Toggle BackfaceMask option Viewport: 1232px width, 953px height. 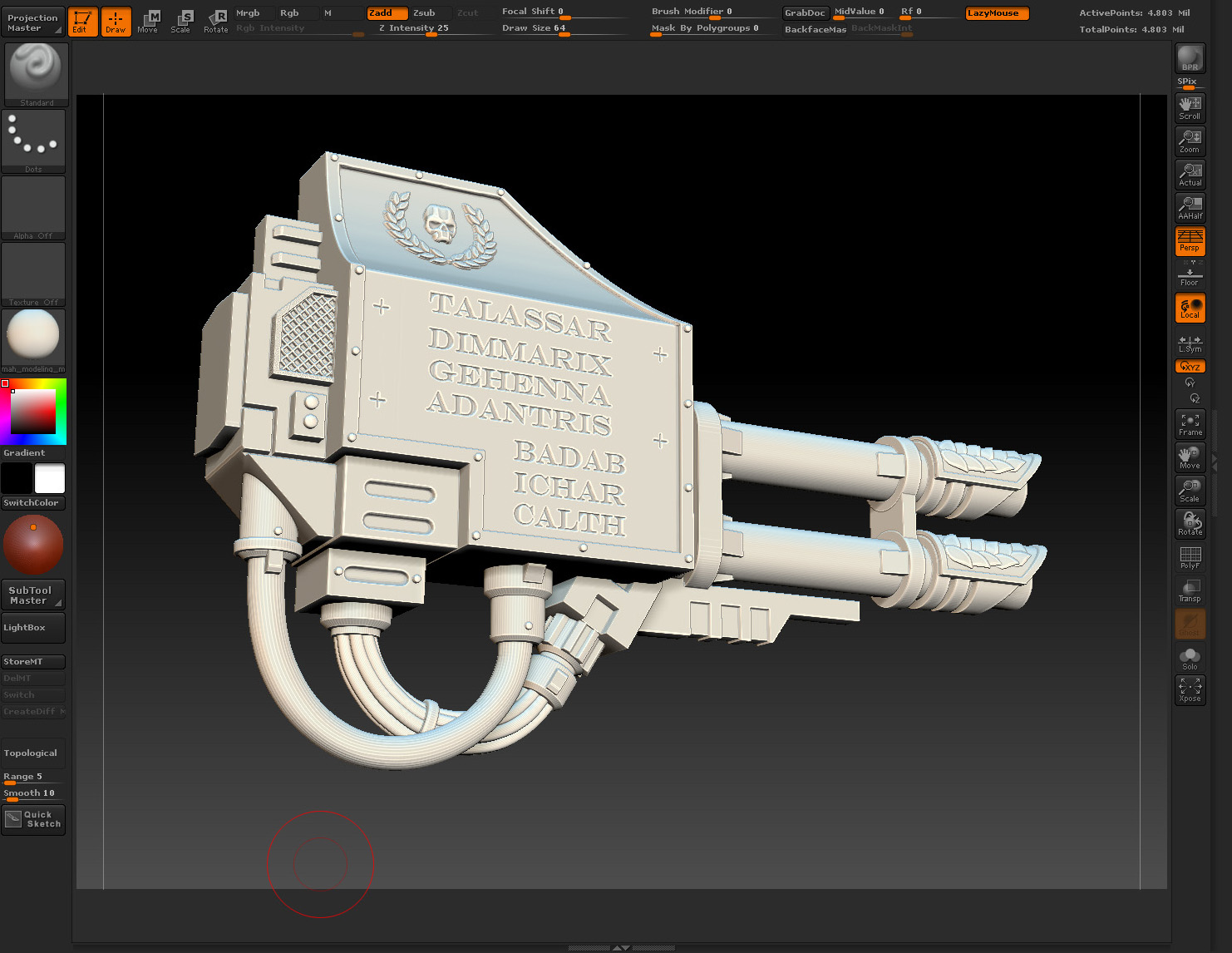[816, 29]
